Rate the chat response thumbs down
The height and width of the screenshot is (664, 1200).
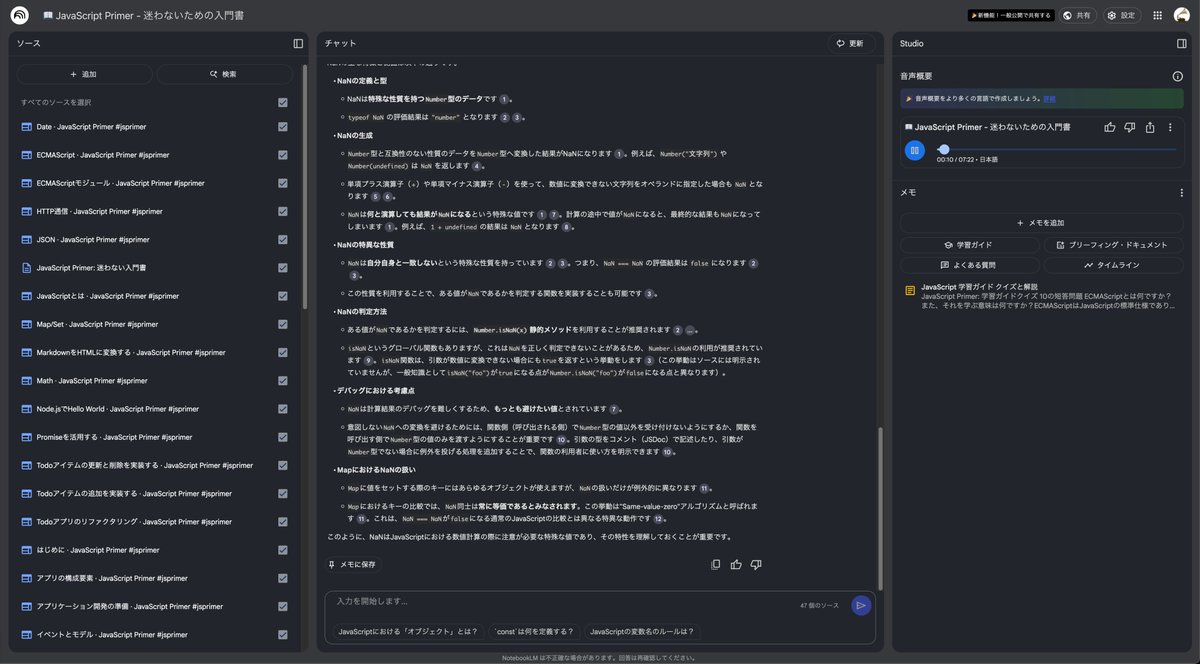tap(756, 564)
